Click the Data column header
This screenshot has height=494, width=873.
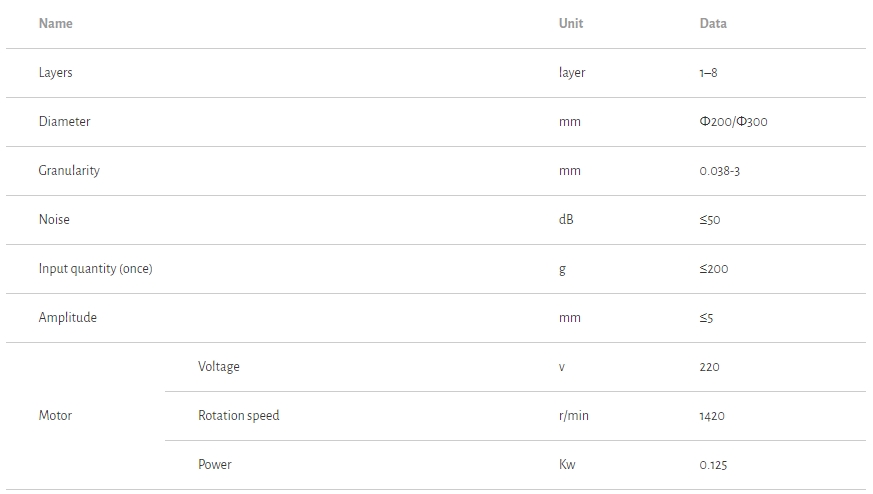[713, 23]
